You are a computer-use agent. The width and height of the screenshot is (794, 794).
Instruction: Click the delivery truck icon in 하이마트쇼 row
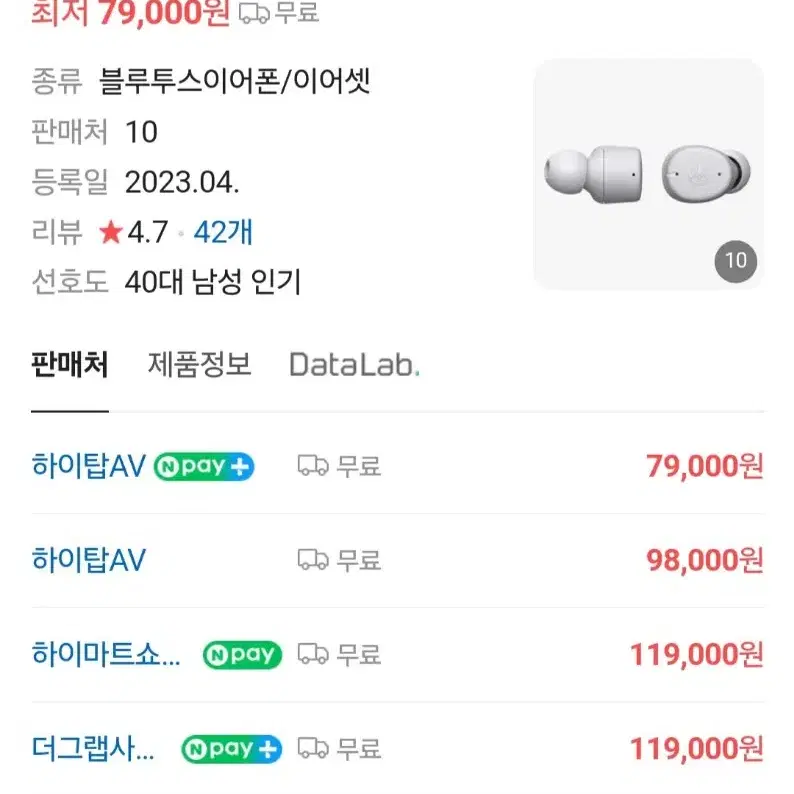click(x=313, y=654)
